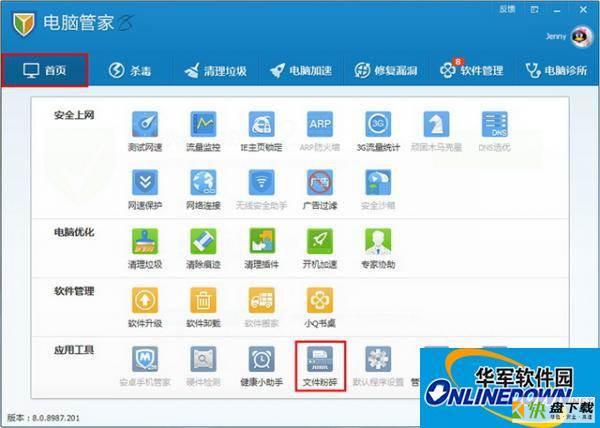Open 健康小助手 alarm clock icon
Screen dimensions: 600x428
coord(262,360)
